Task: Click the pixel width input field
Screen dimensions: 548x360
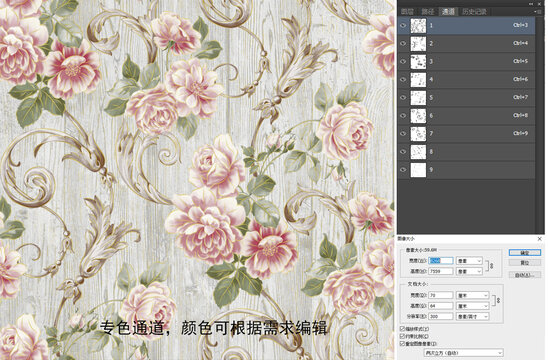Action: 441,261
